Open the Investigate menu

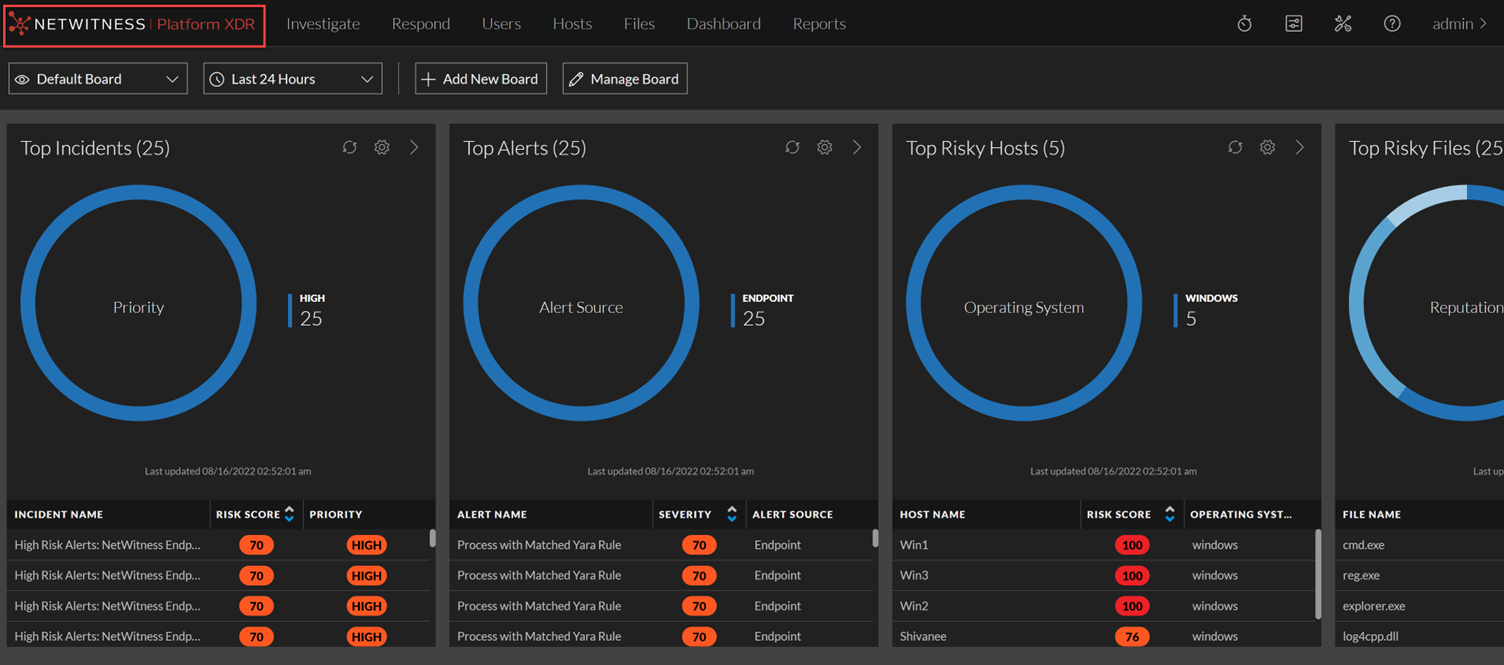tap(323, 24)
